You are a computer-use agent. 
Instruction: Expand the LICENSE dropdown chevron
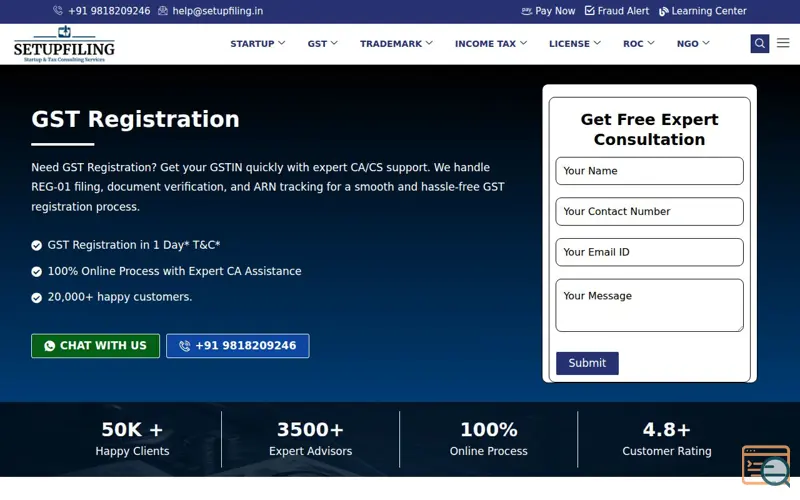point(597,43)
